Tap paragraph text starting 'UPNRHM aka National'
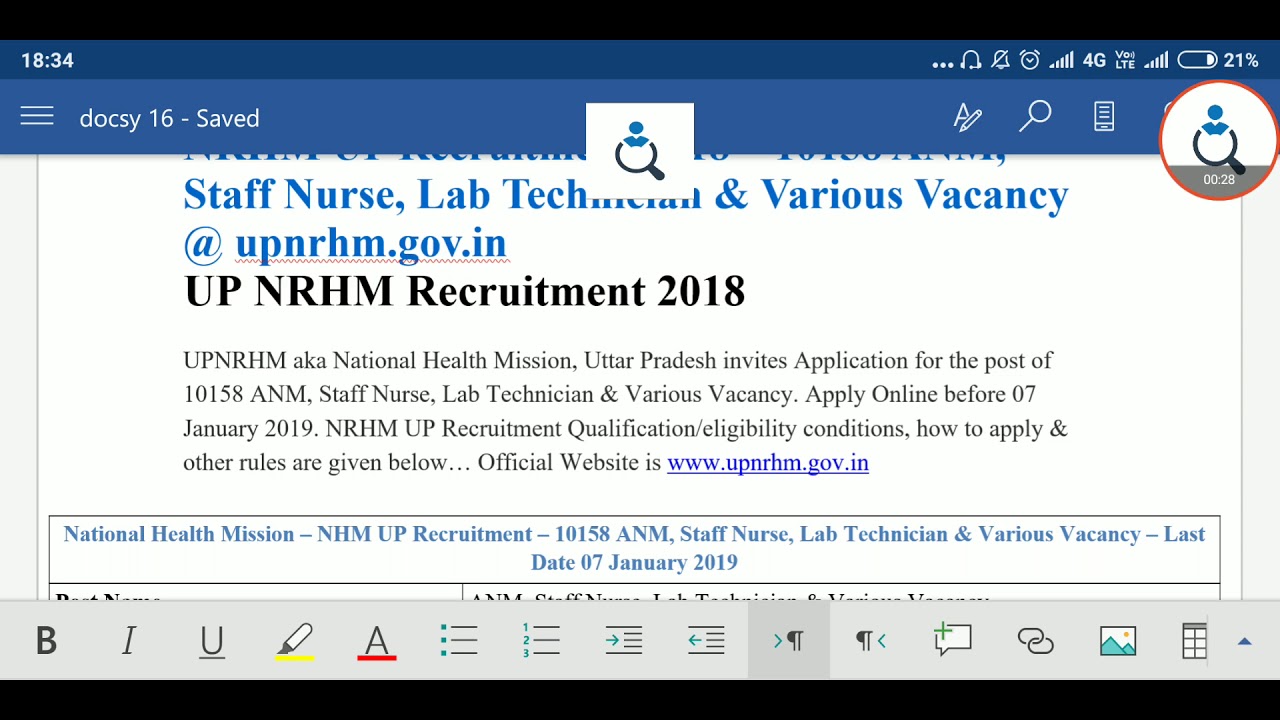Image resolution: width=1280 pixels, height=720 pixels. 626,411
